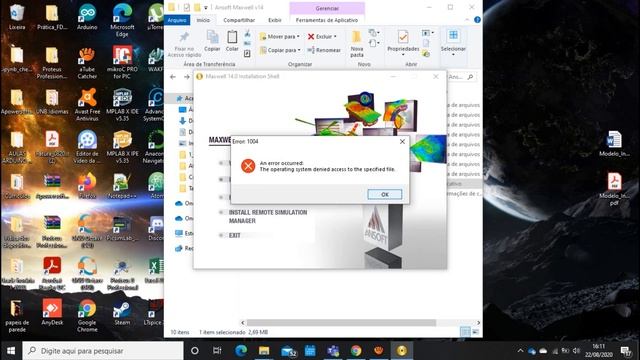Click the Explorer horizontal scrollbar

click(341, 323)
